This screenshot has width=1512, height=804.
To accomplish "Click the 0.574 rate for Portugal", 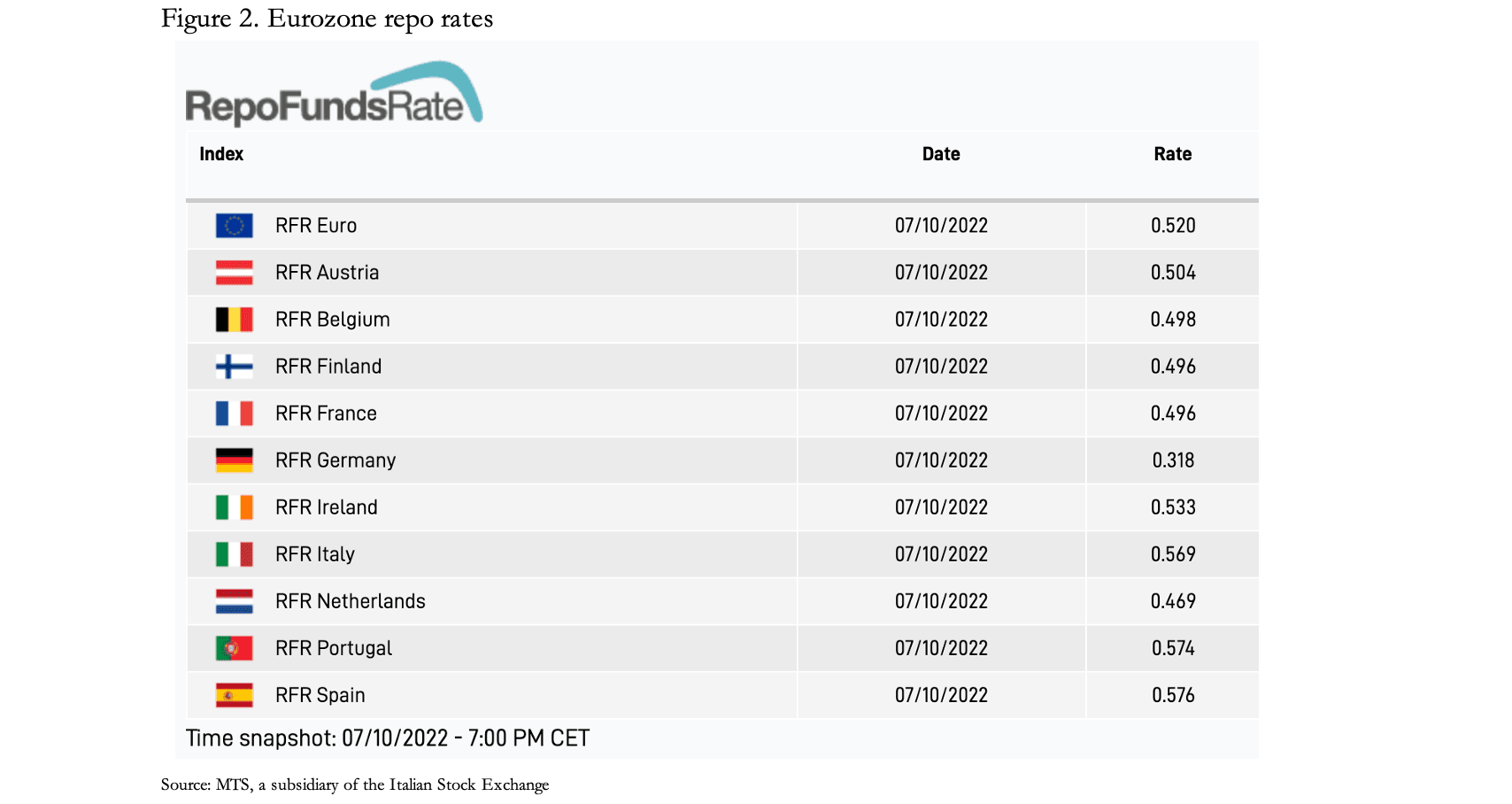I will pyautogui.click(x=1173, y=648).
